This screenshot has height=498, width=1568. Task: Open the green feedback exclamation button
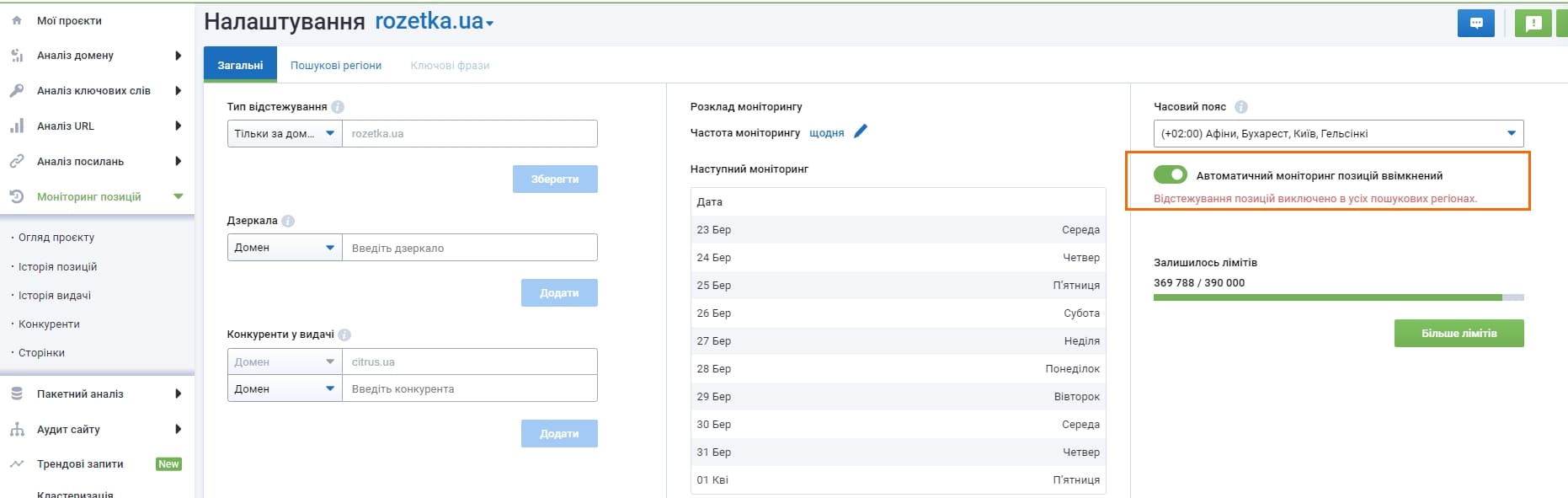[x=1533, y=24]
